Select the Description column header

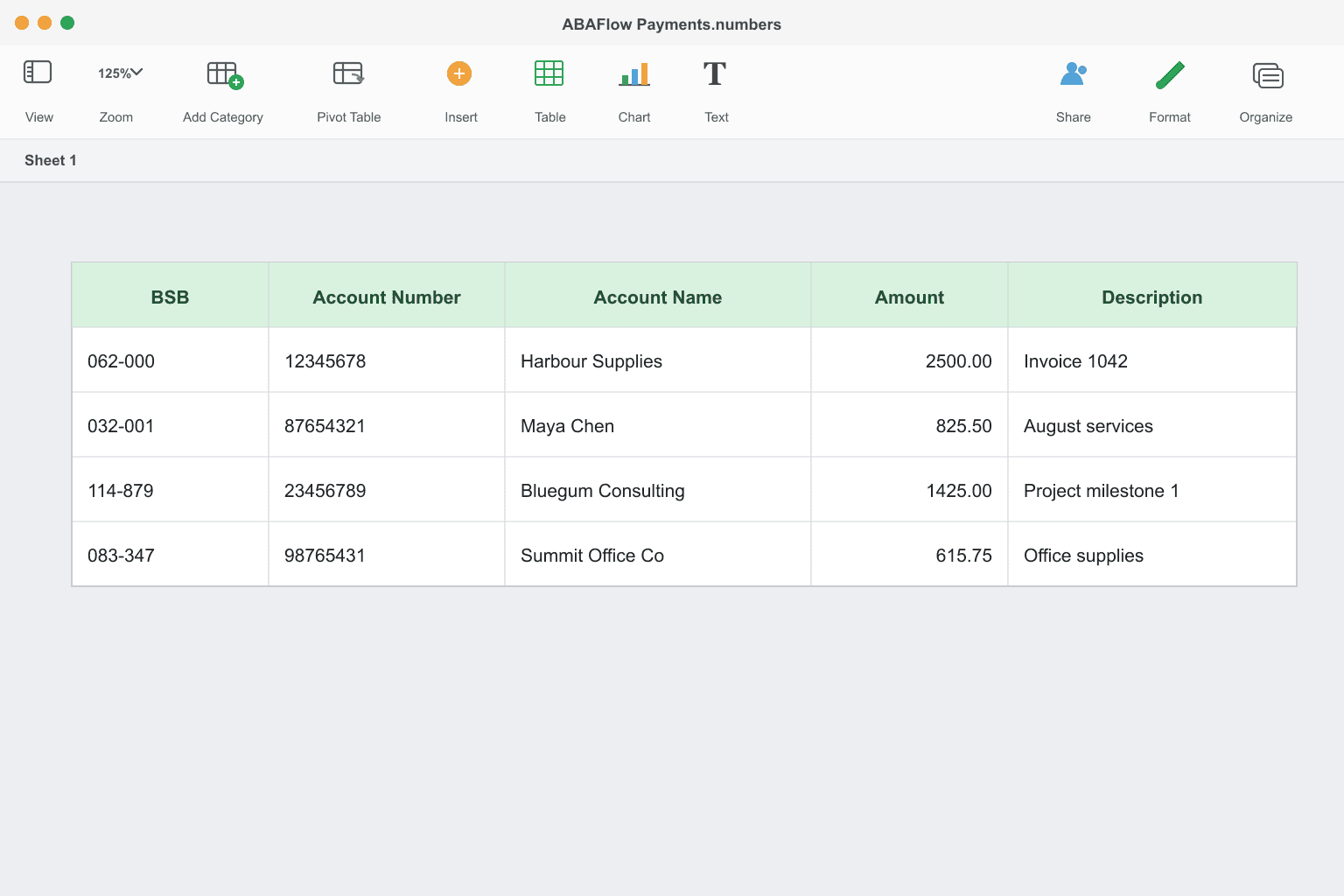click(1152, 296)
